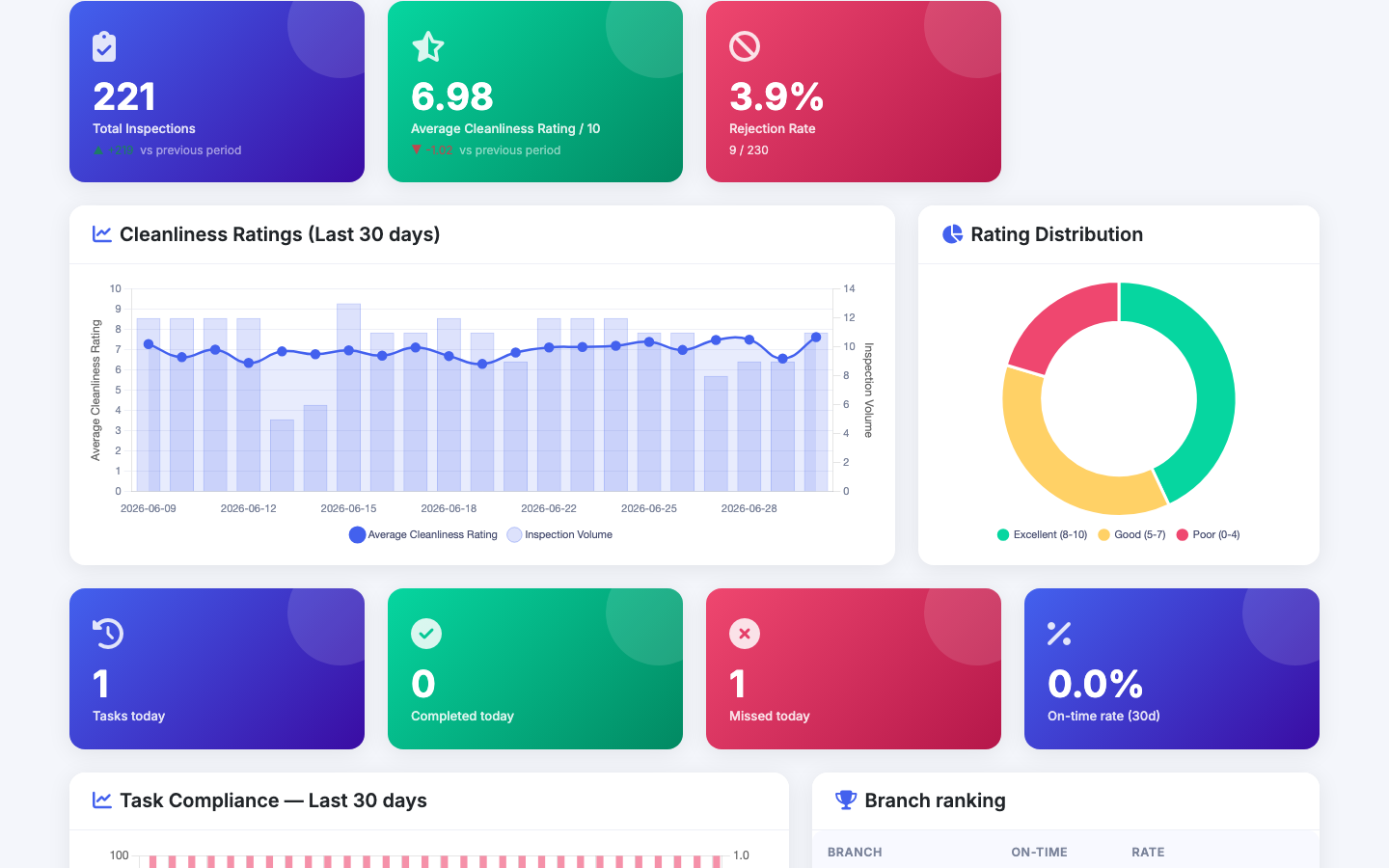1389x868 pixels.
Task: Click the 0.0% on-time rate value
Action: (1095, 684)
